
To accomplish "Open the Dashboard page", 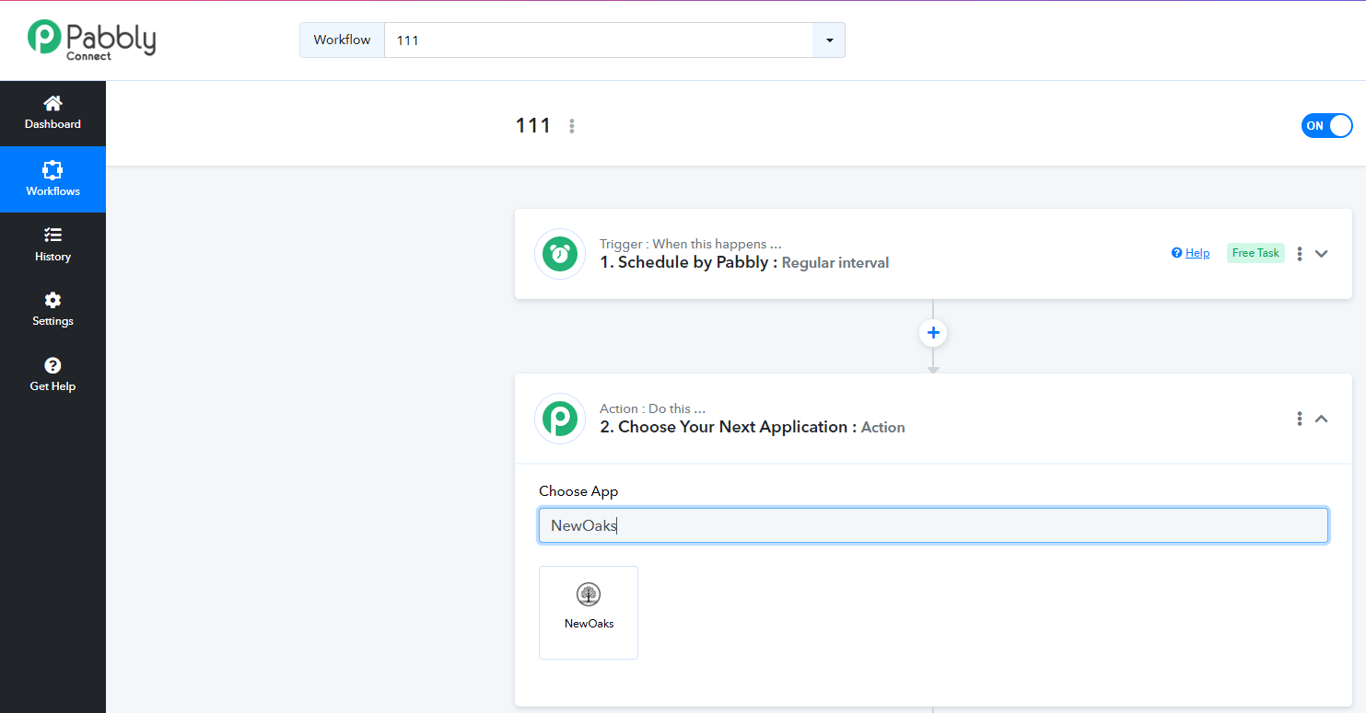I will (53, 113).
